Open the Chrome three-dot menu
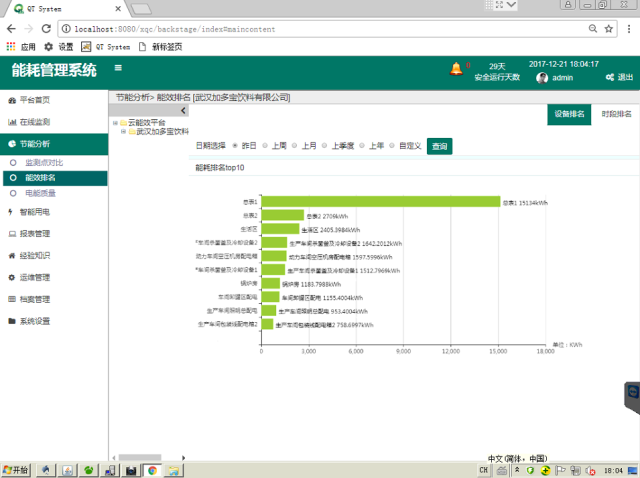The height and width of the screenshot is (478, 640). (629, 29)
